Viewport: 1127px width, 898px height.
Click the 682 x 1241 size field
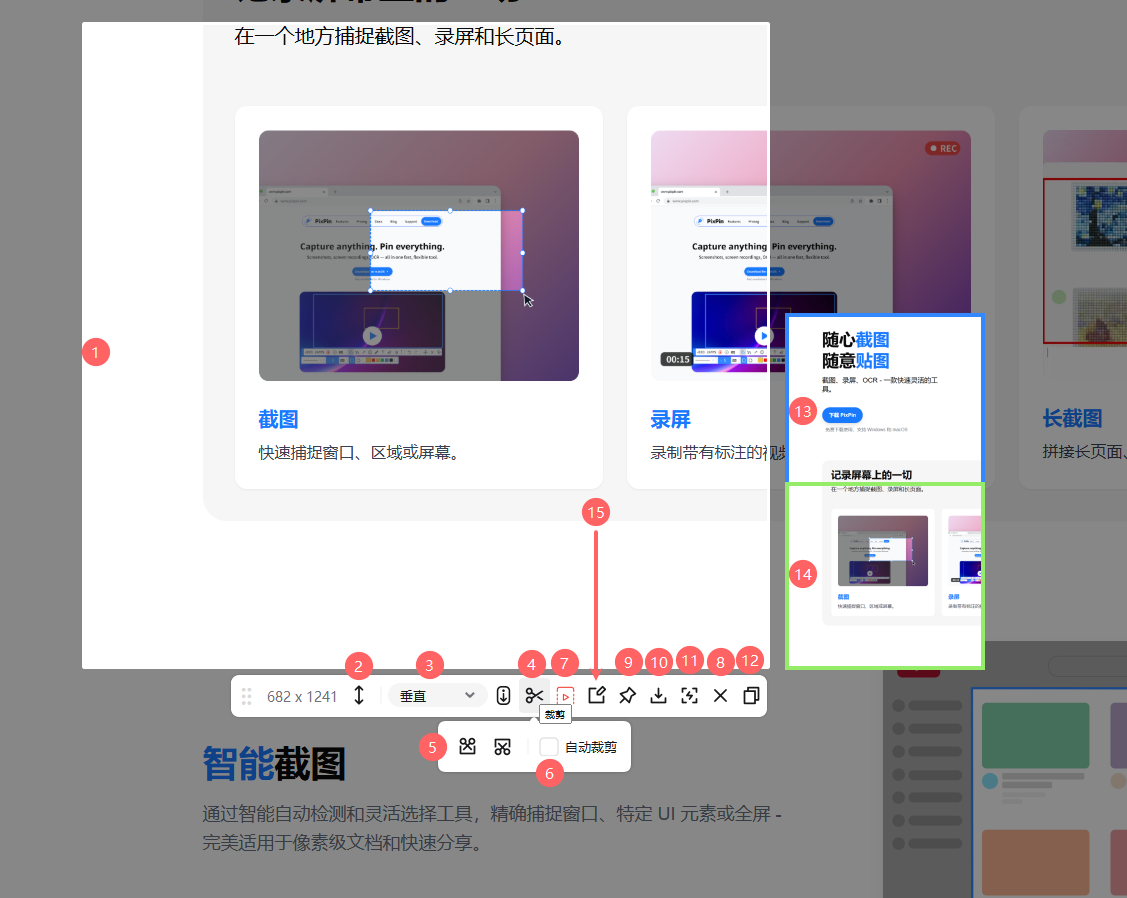click(x=305, y=695)
